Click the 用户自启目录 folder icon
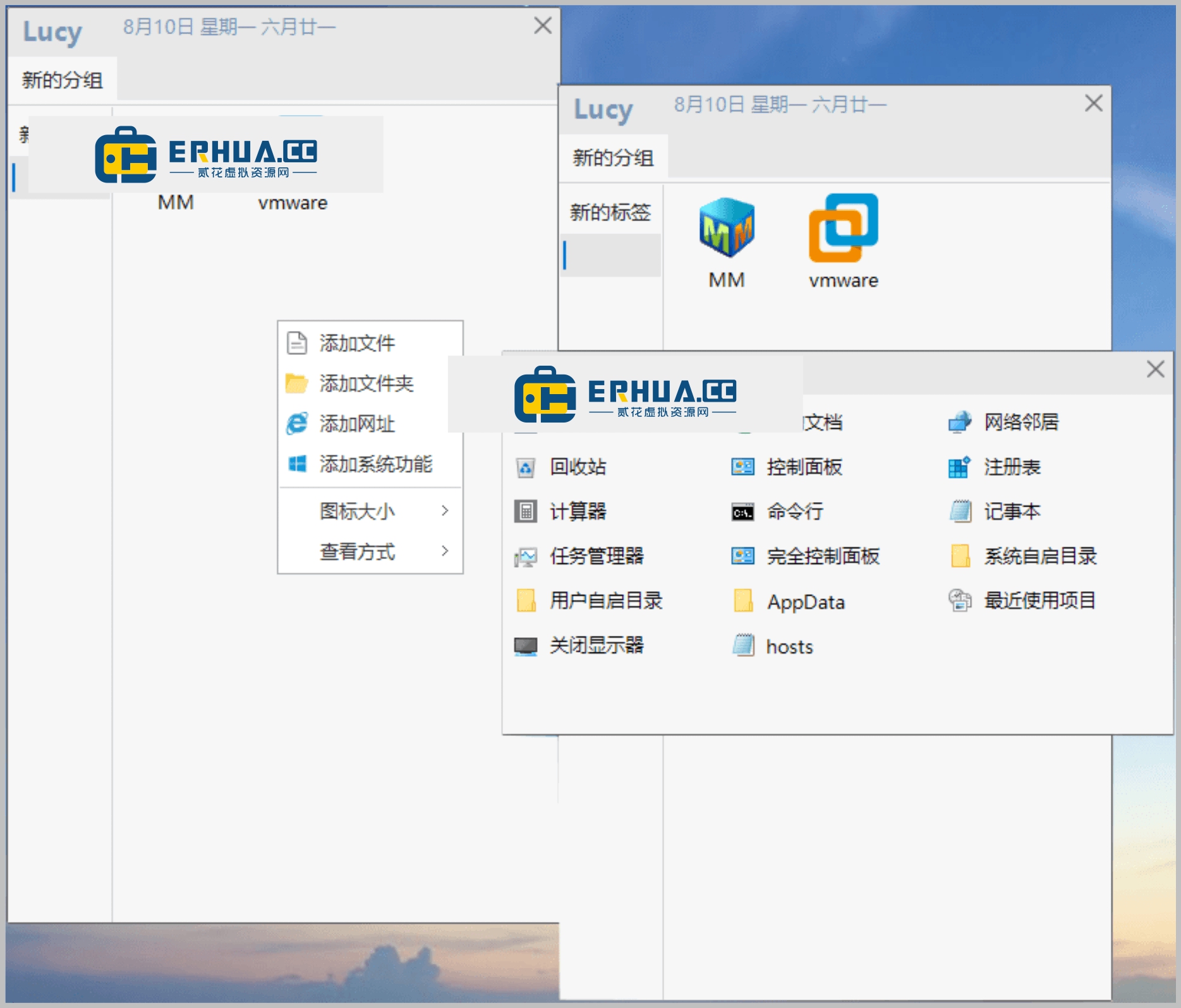 (525, 601)
